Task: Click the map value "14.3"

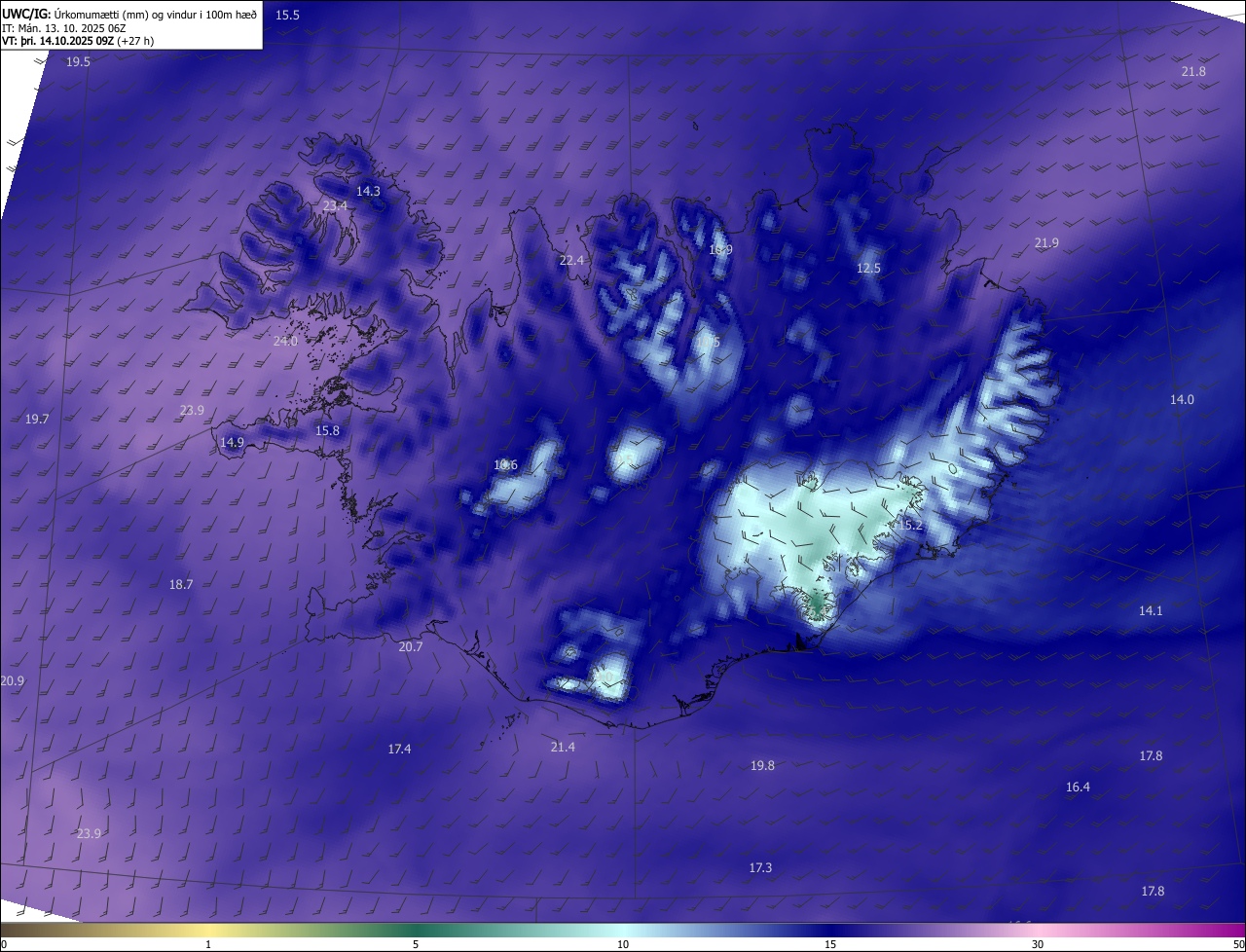Action: pyautogui.click(x=368, y=191)
